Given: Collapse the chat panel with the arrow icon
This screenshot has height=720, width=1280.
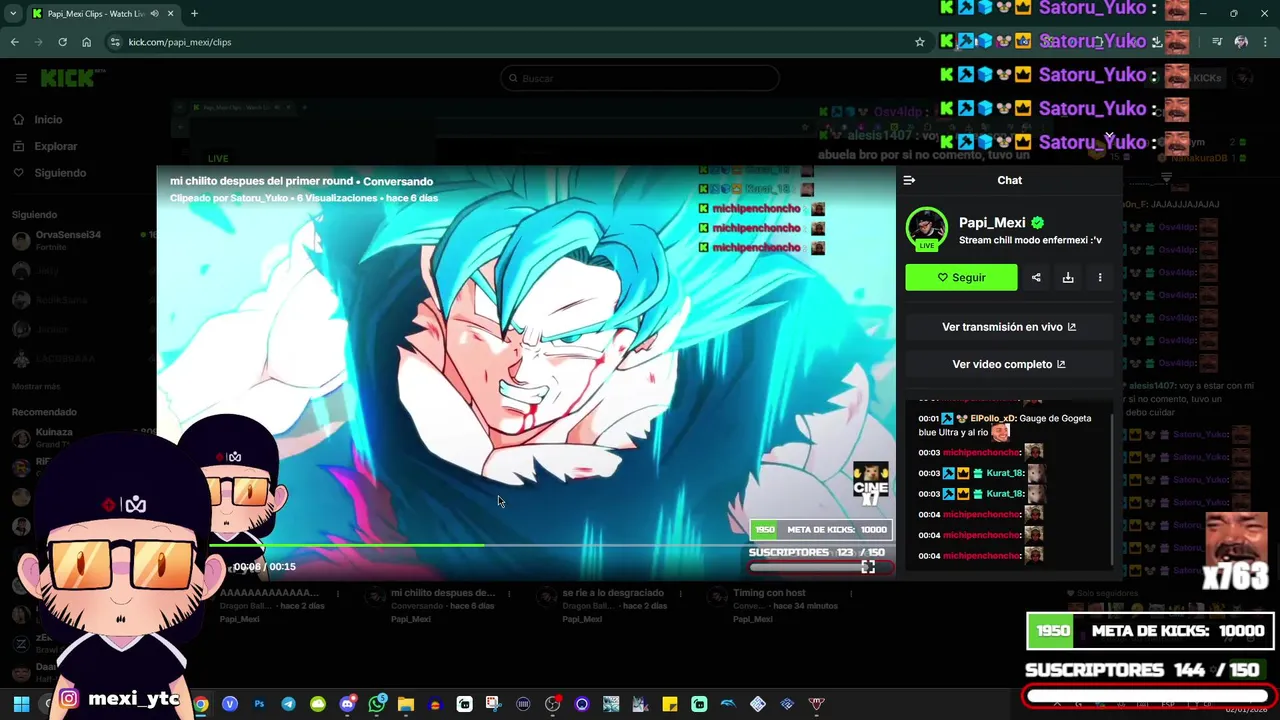Looking at the screenshot, I should (x=909, y=180).
